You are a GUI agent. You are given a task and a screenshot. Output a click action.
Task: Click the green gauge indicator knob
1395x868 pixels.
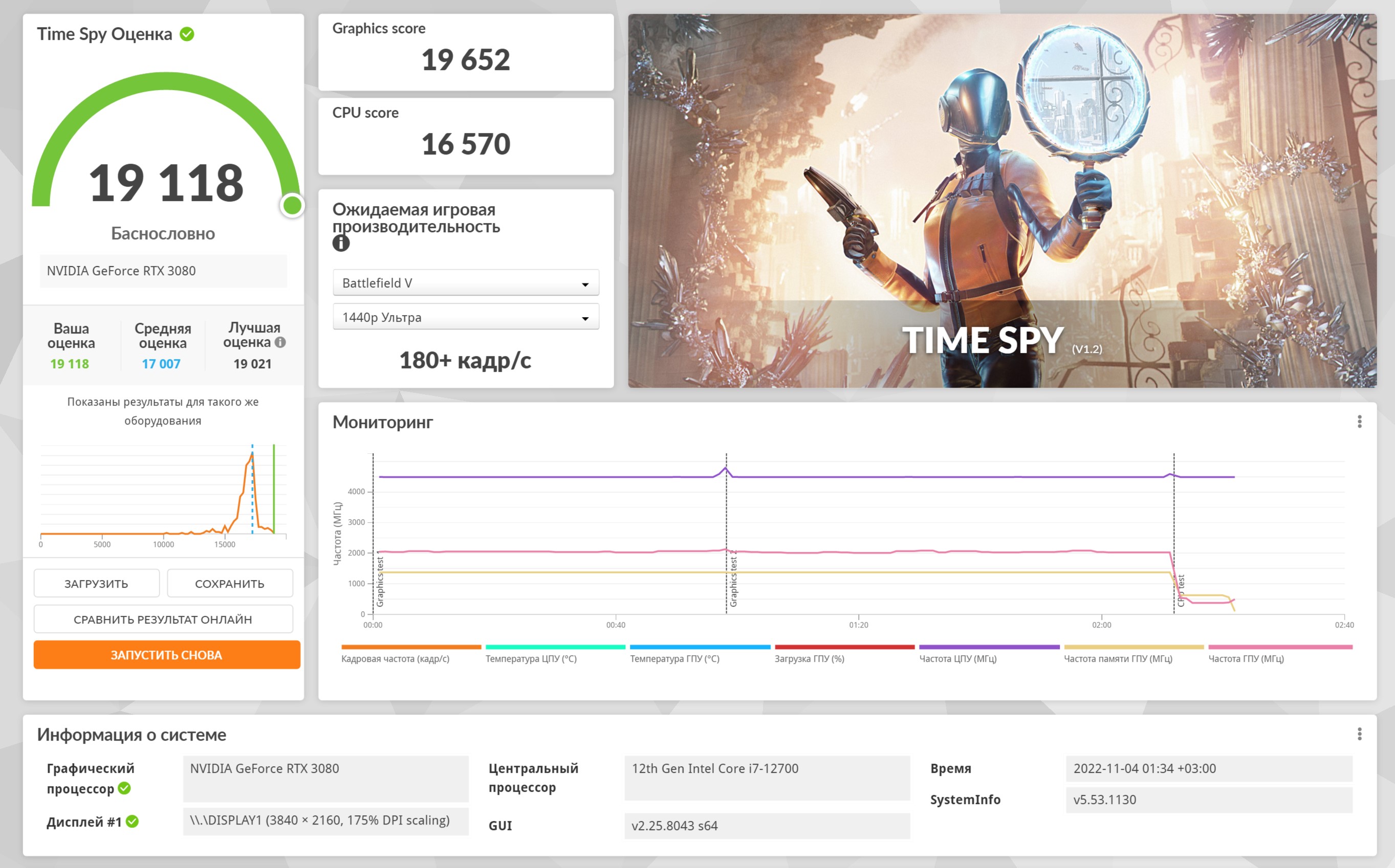coord(292,205)
